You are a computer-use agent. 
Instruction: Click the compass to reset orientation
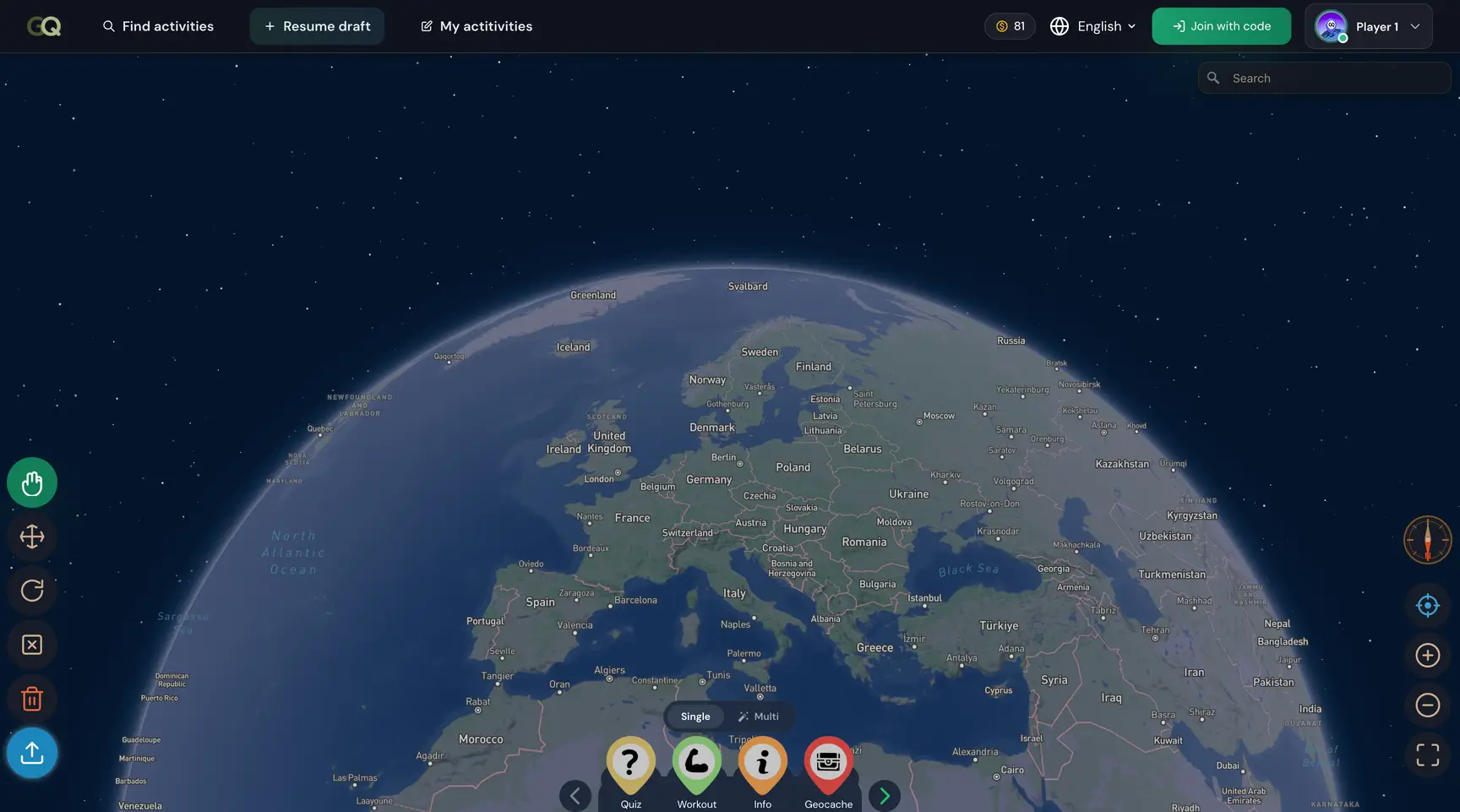pos(1427,540)
